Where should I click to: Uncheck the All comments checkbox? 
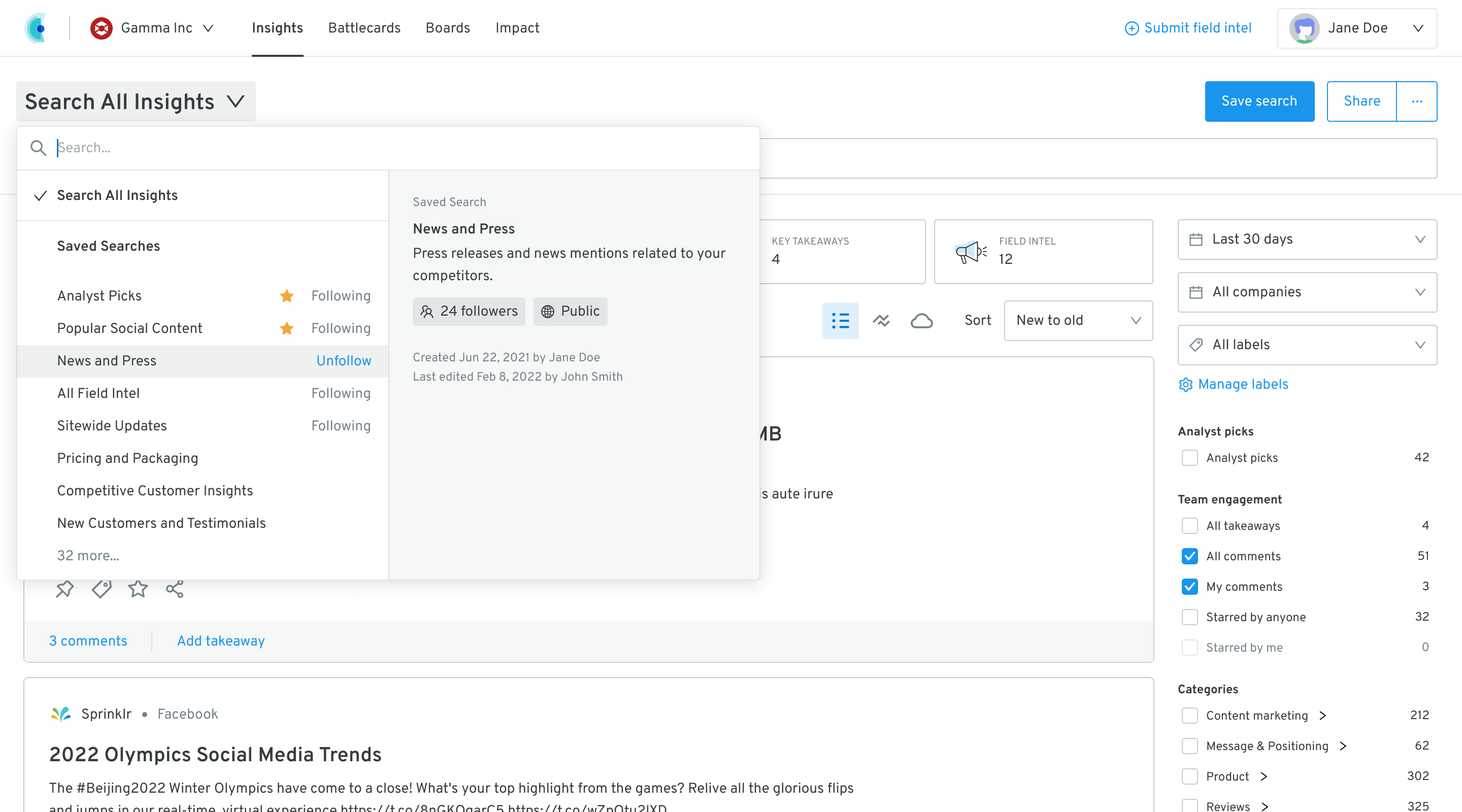pyautogui.click(x=1189, y=556)
